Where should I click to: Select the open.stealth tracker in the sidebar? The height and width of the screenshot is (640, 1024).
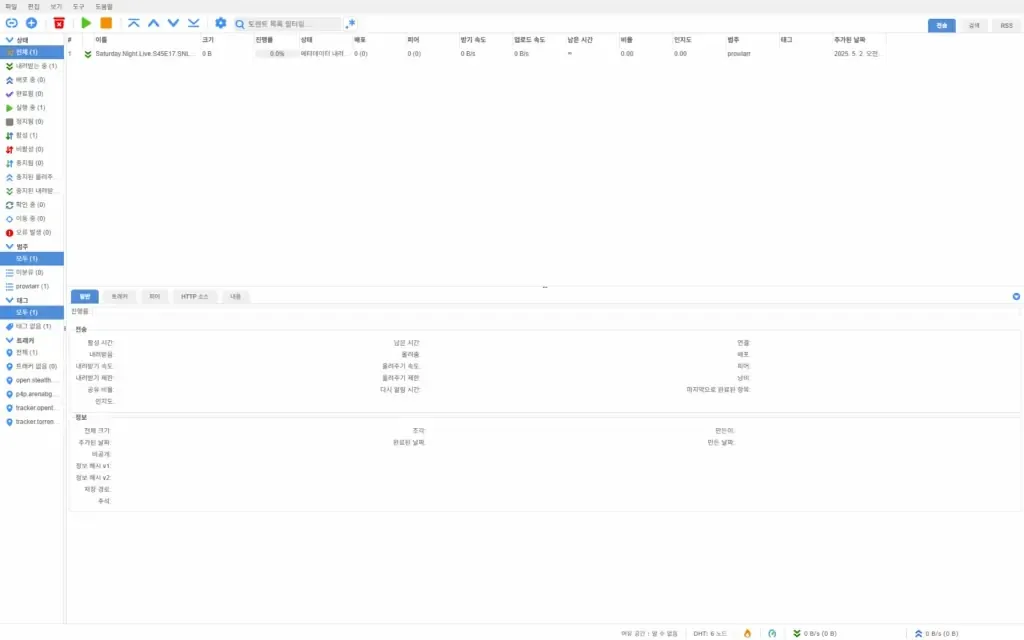coord(34,380)
